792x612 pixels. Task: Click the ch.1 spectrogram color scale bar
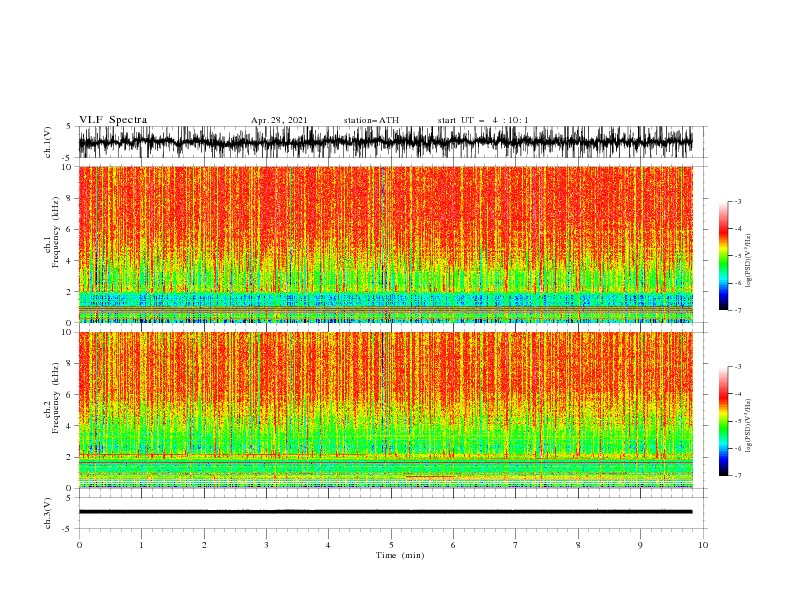(x=723, y=256)
